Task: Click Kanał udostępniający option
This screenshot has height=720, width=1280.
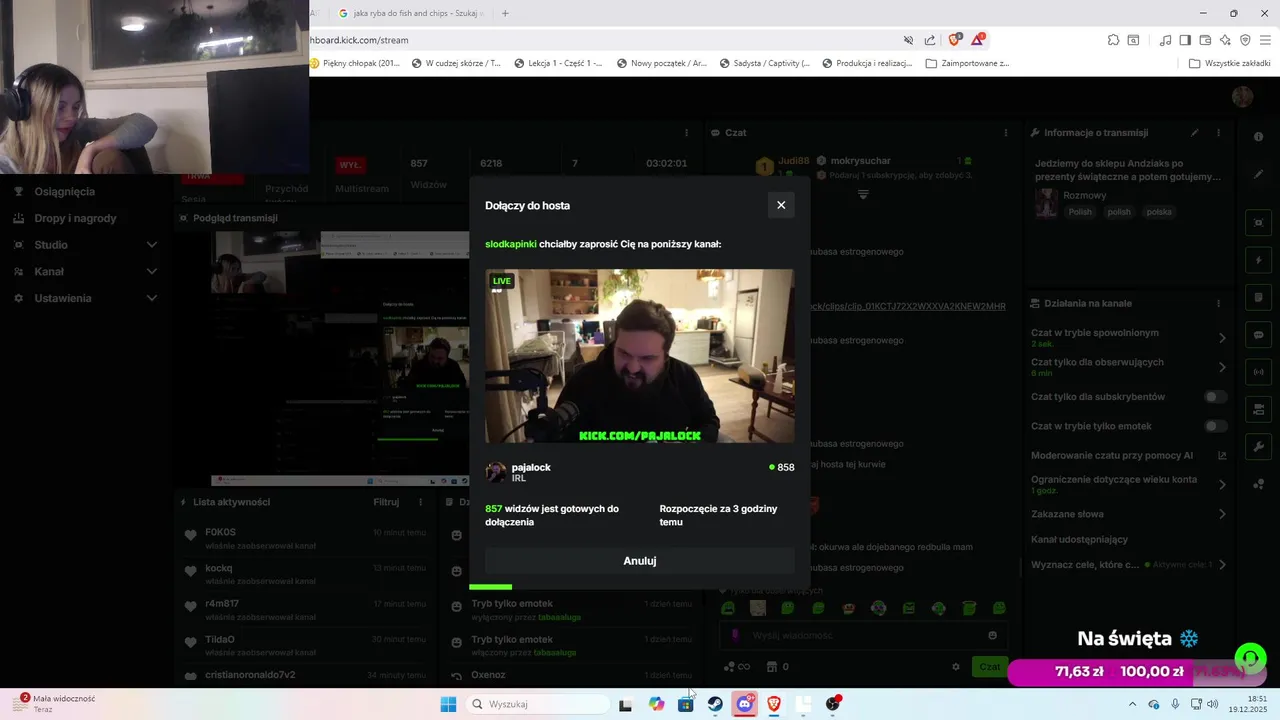Action: (x=1079, y=539)
